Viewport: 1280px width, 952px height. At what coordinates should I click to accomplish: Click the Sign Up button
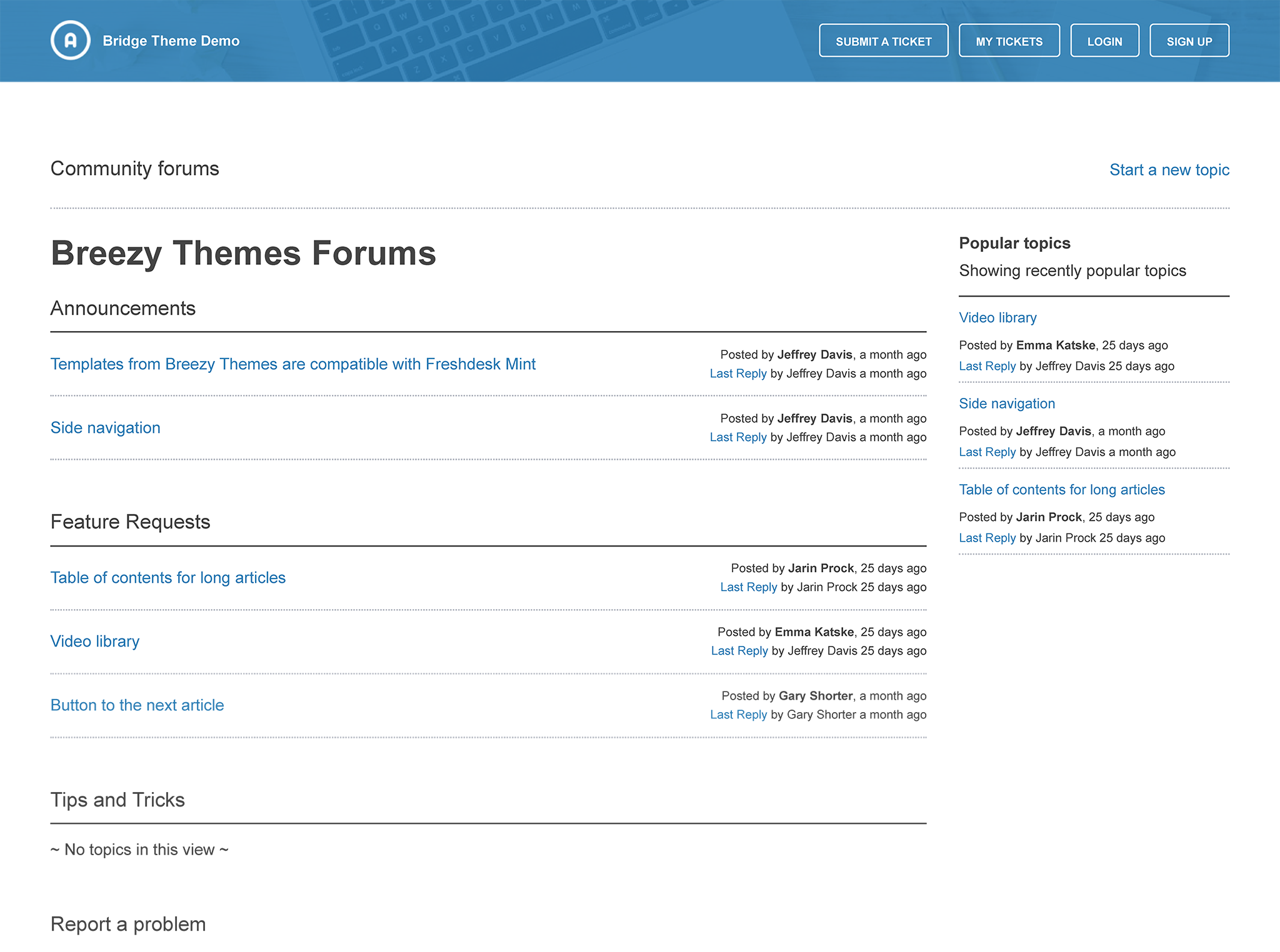coord(1189,41)
